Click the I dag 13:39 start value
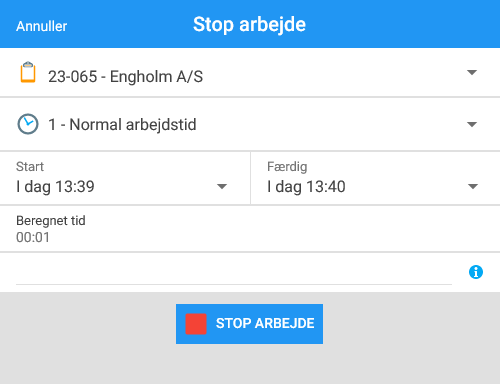This screenshot has width=500, height=384. [x=55, y=186]
